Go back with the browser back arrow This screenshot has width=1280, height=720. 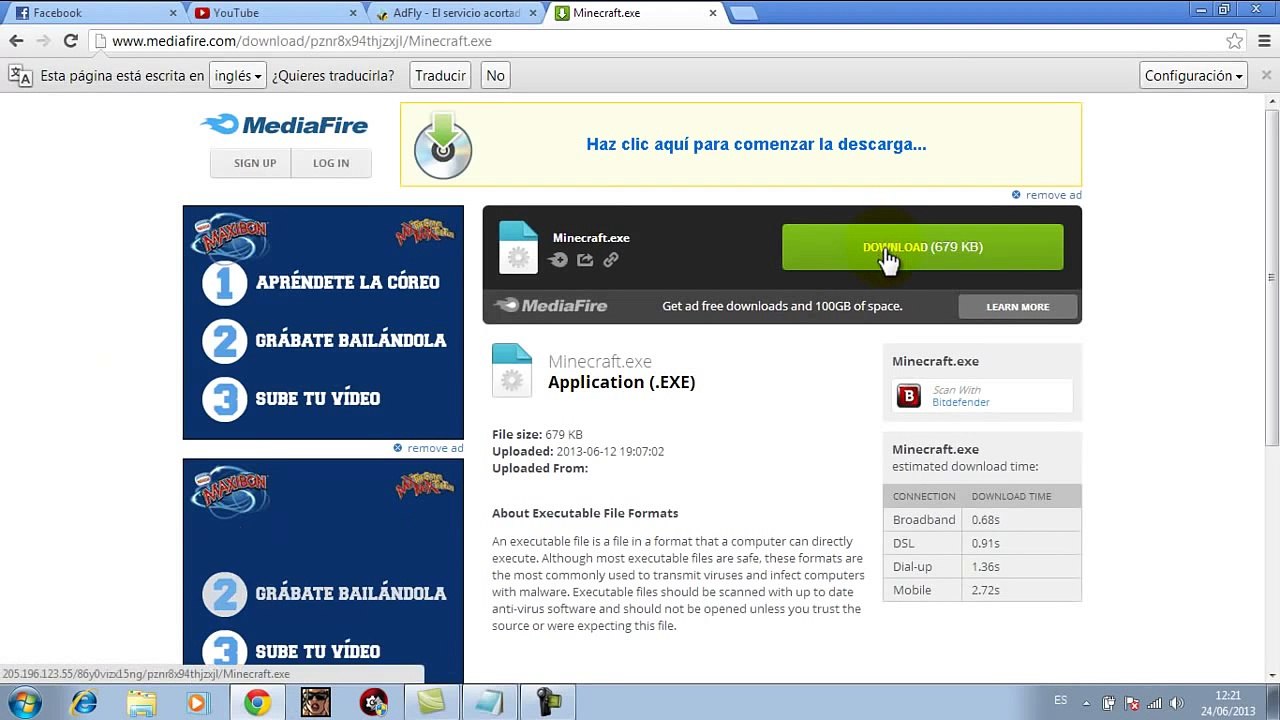click(x=16, y=41)
